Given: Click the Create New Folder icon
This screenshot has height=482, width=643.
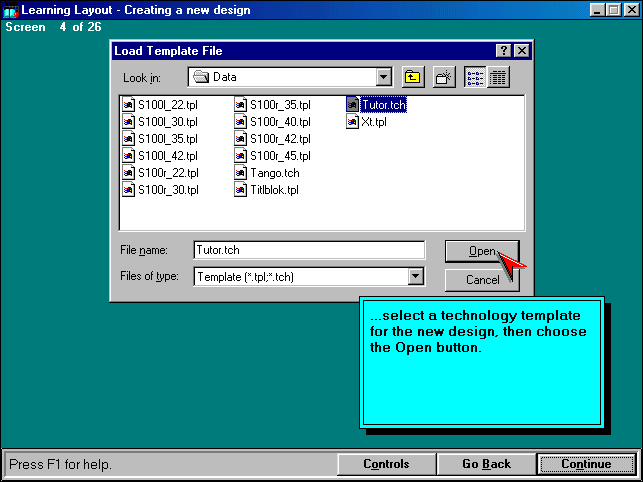Looking at the screenshot, I should point(444,77).
